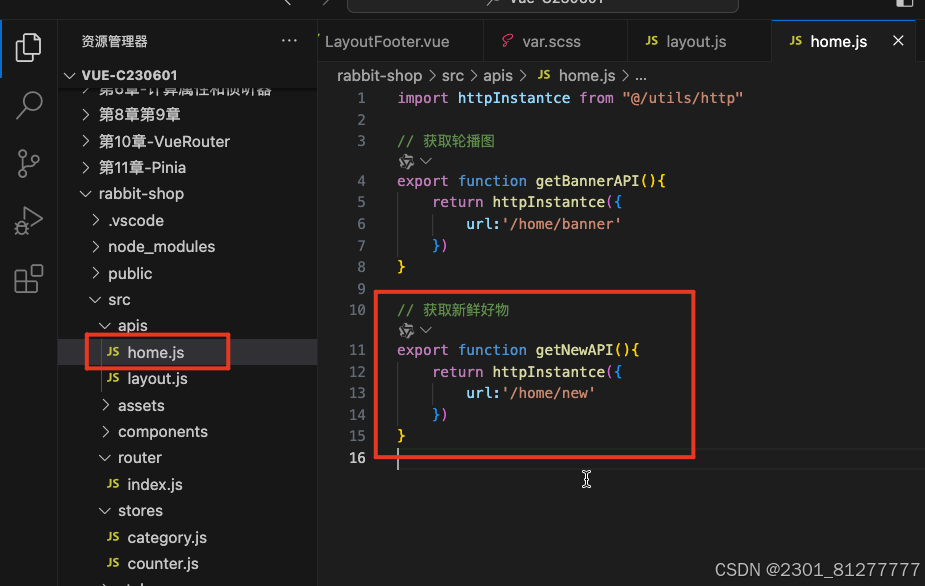
Task: Click the getBannerAPI function name
Action: click(587, 181)
